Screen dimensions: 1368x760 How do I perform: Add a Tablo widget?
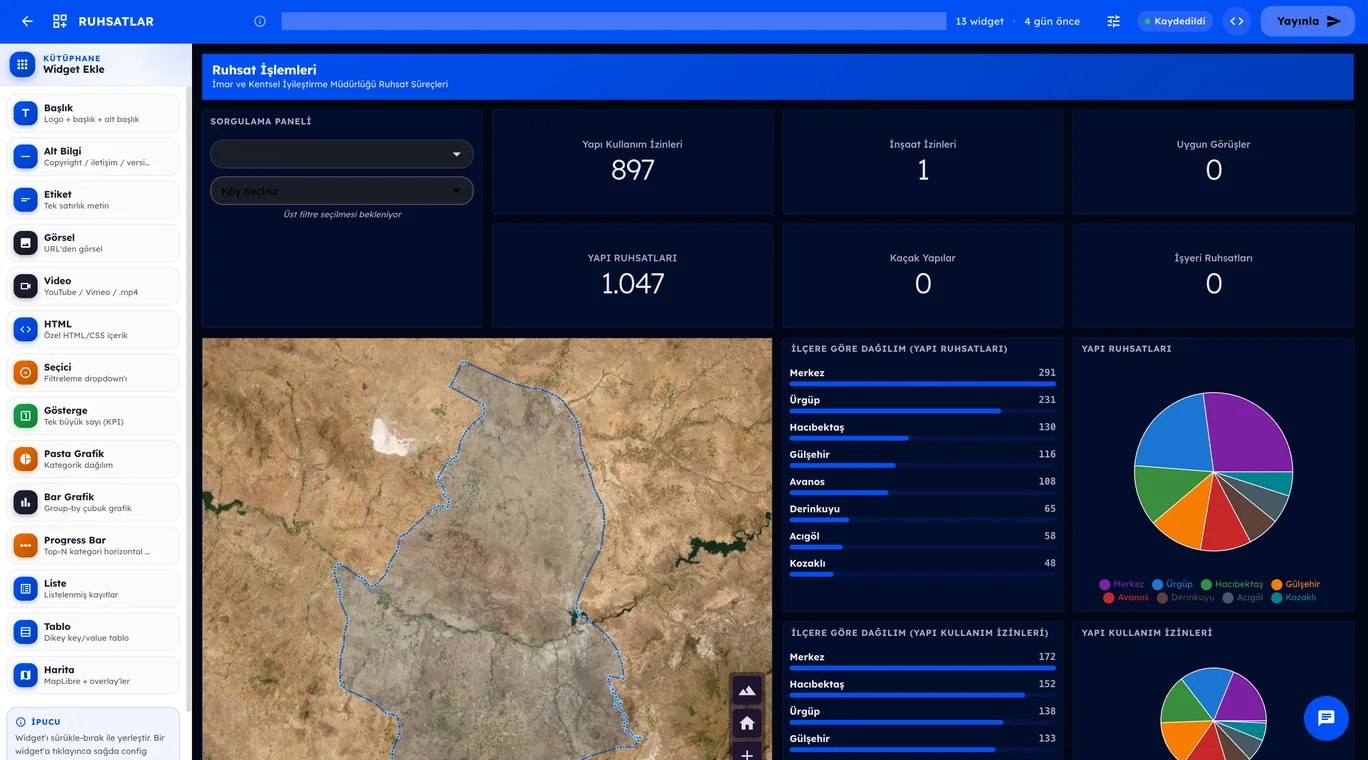click(x=93, y=632)
